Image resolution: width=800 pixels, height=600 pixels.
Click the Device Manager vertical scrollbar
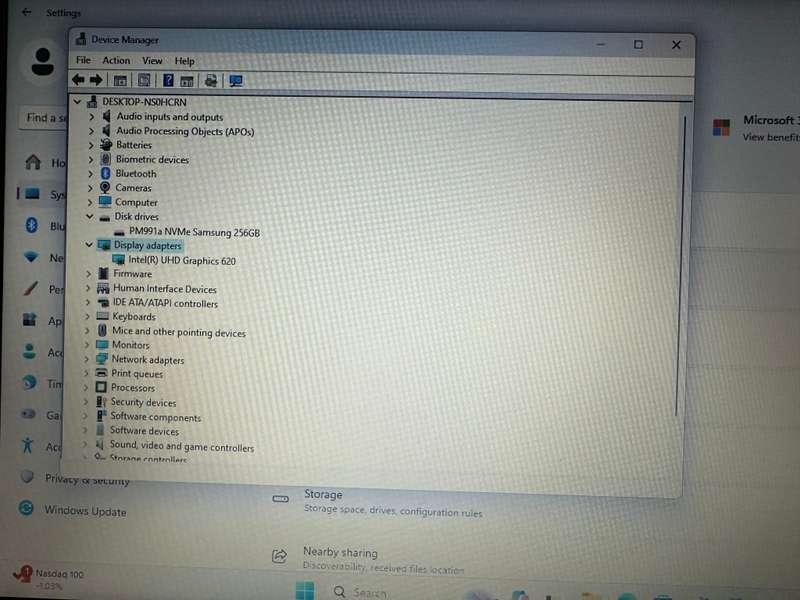(680, 265)
